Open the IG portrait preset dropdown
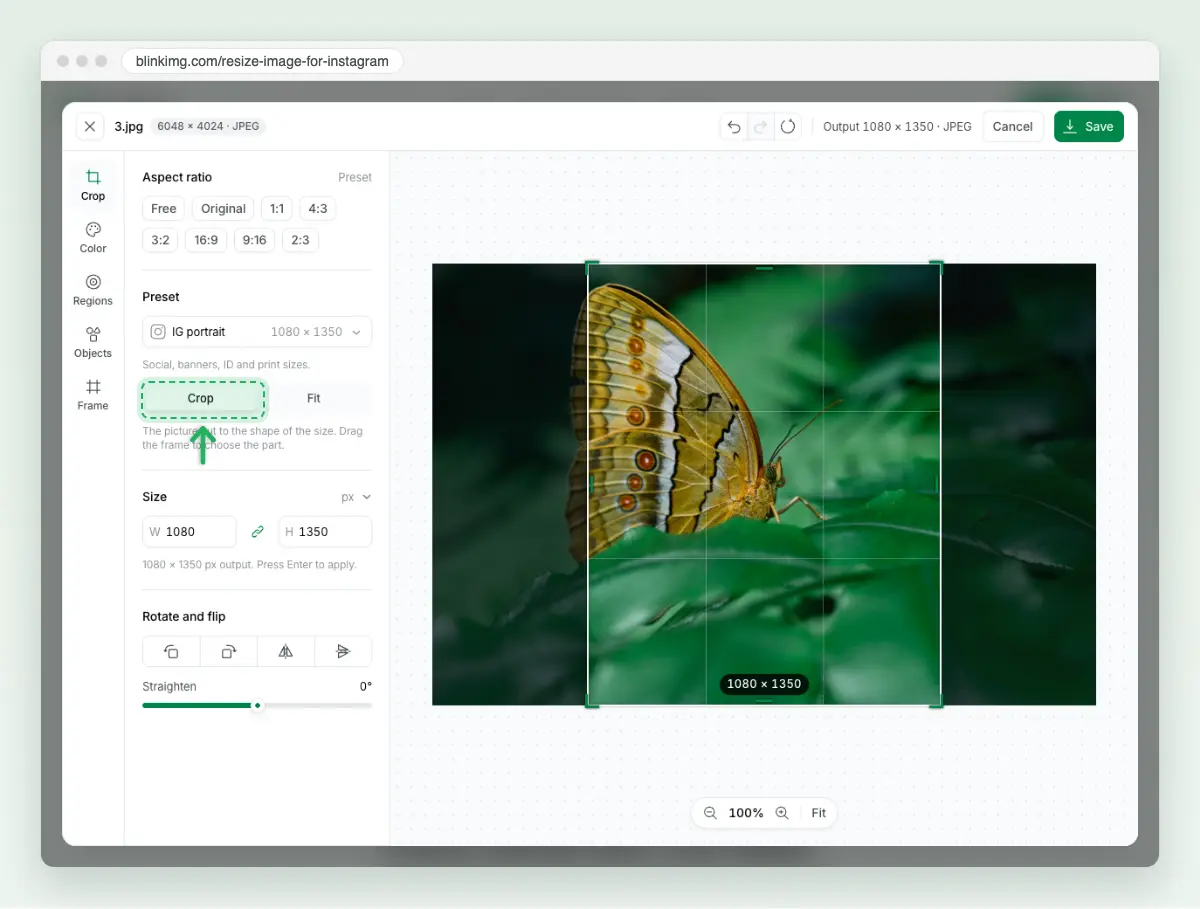This screenshot has width=1200, height=909. [x=257, y=332]
